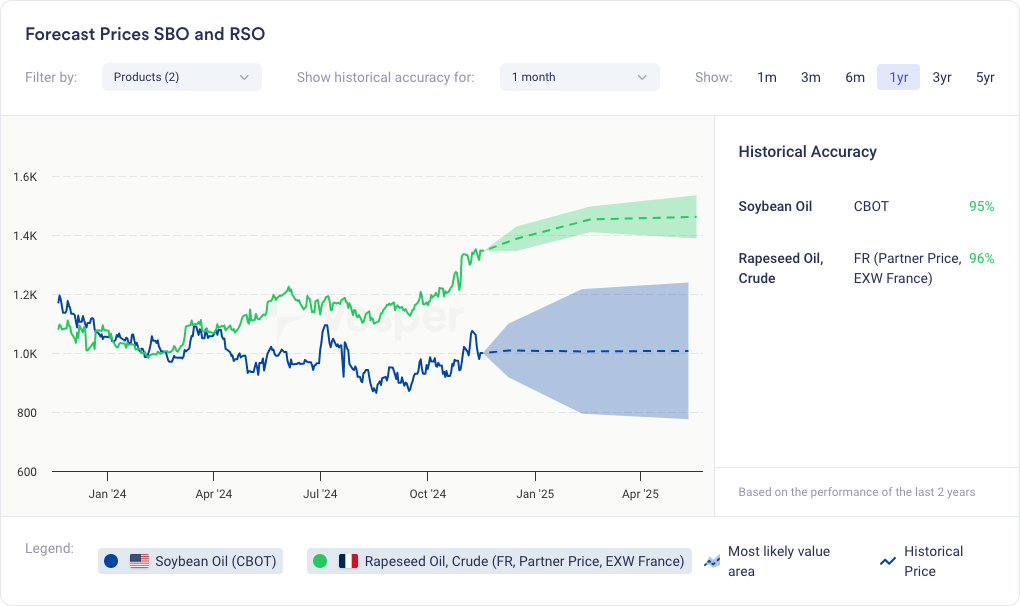
Task: Click the Most likely value area icon
Action: (712, 561)
